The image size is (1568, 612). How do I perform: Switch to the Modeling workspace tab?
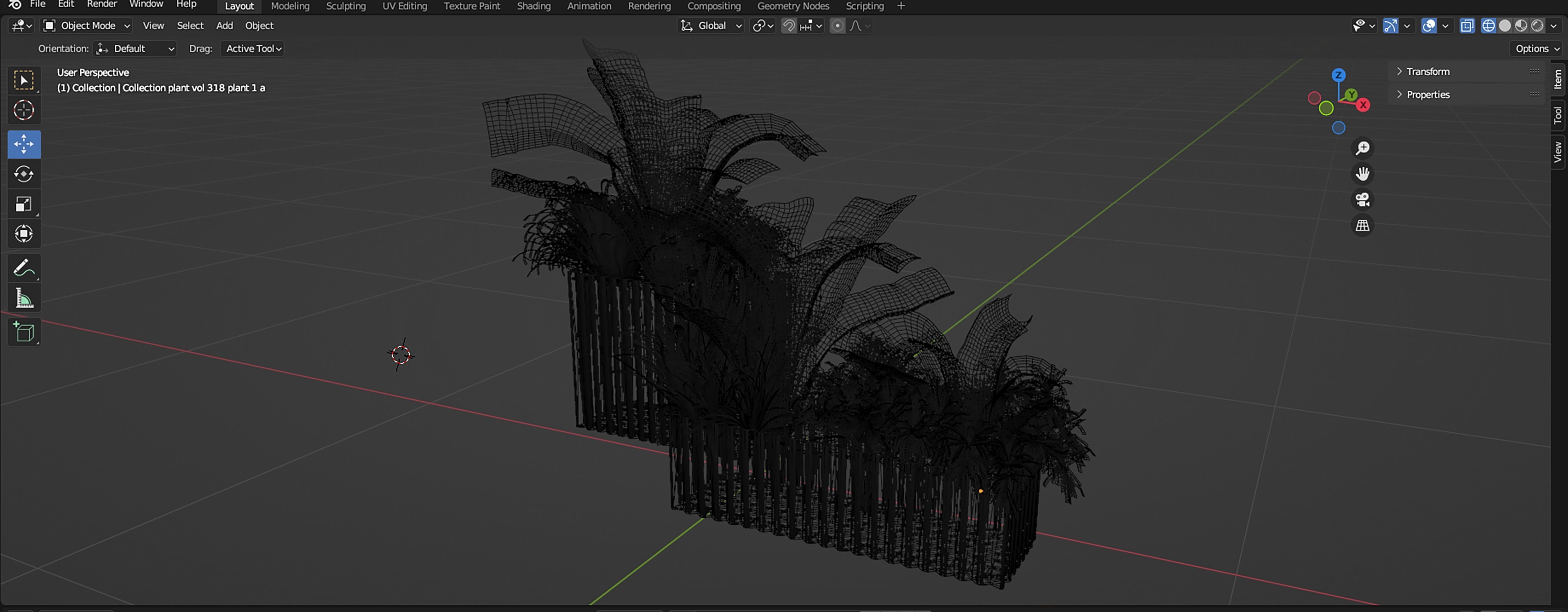[x=290, y=6]
